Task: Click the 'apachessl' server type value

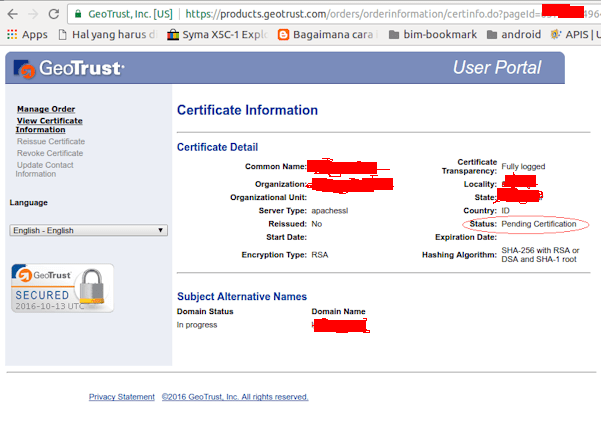Action: tap(330, 210)
